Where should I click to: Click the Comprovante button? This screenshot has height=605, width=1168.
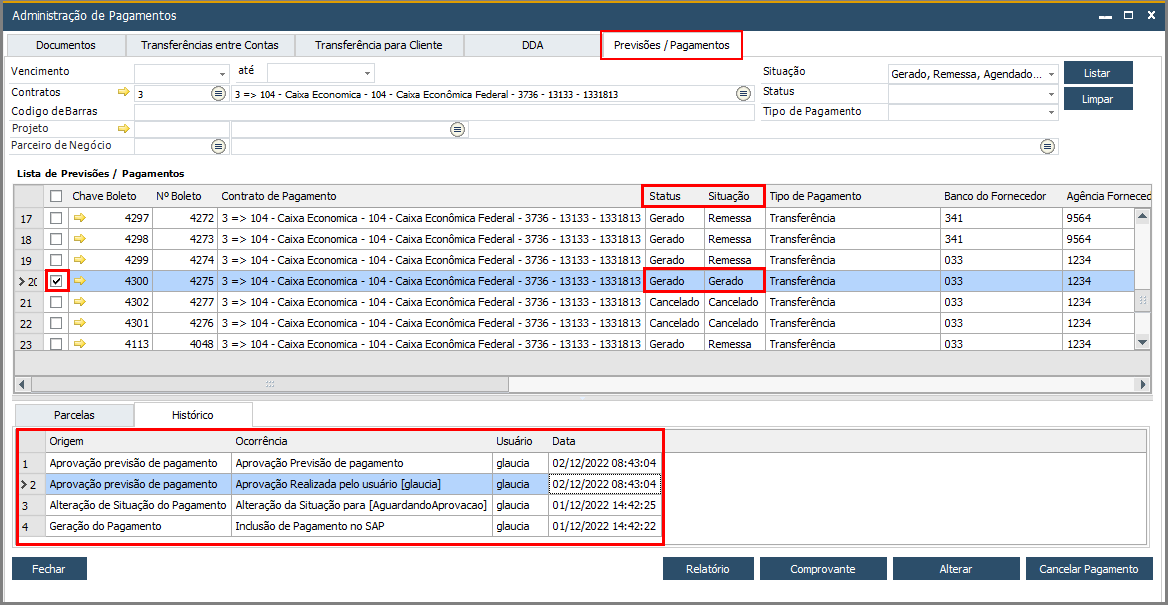coord(822,568)
